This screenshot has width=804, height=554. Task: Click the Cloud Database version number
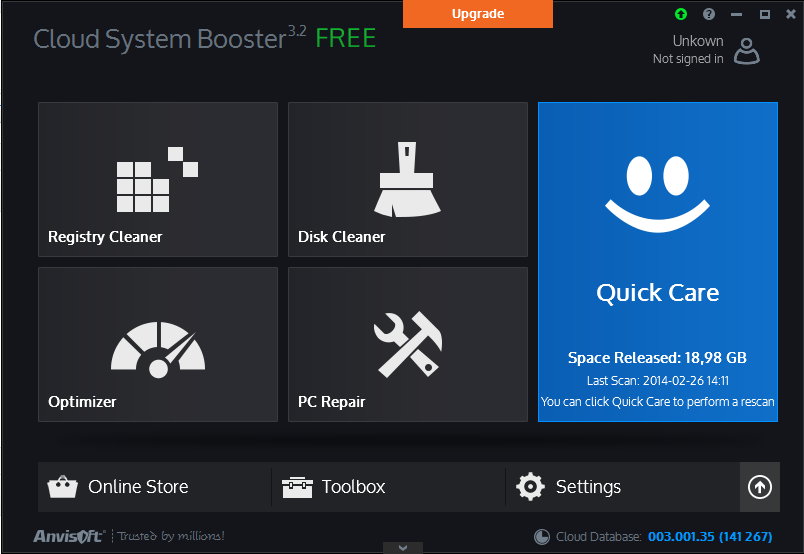710,537
